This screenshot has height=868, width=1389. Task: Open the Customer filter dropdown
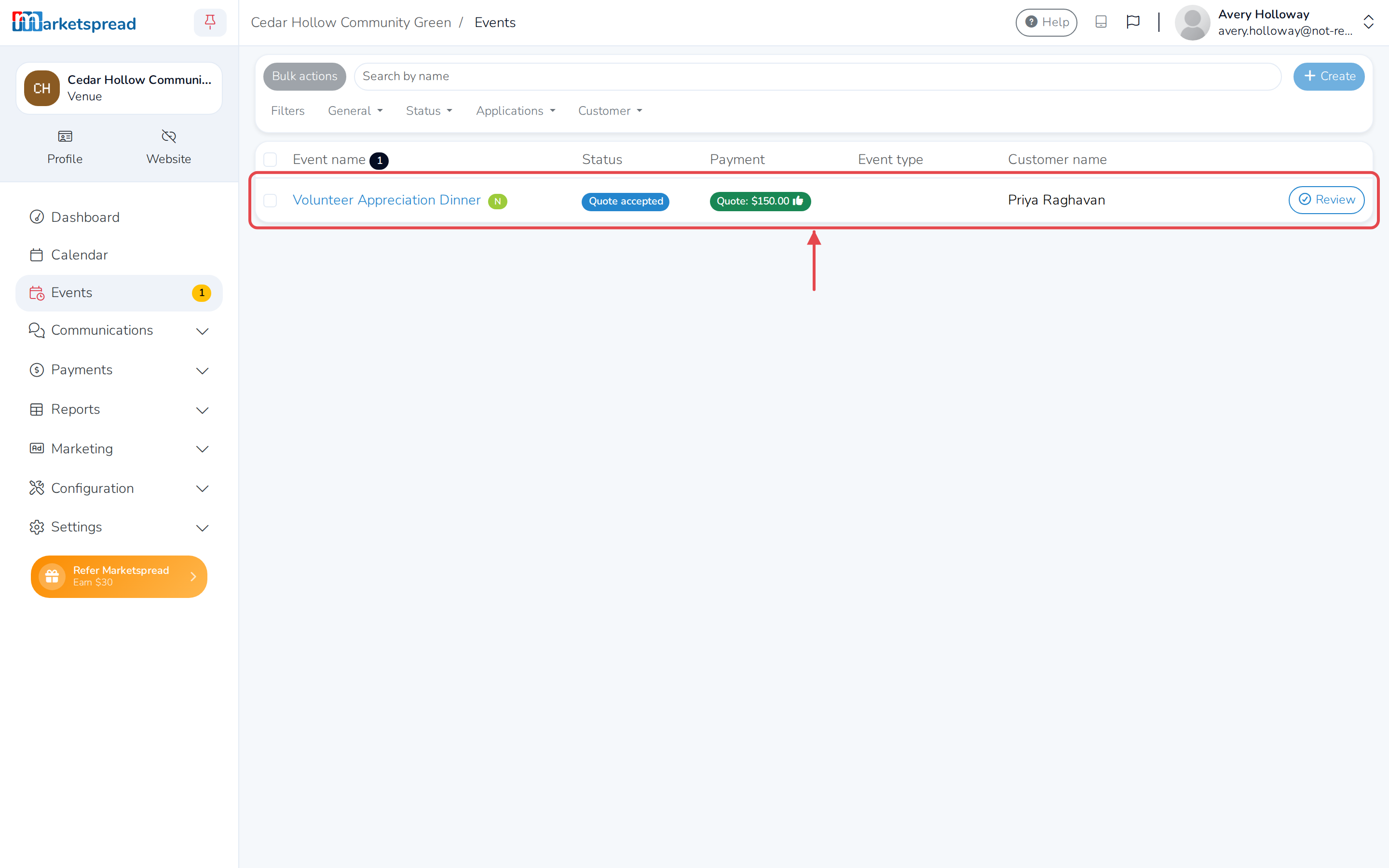coord(610,111)
